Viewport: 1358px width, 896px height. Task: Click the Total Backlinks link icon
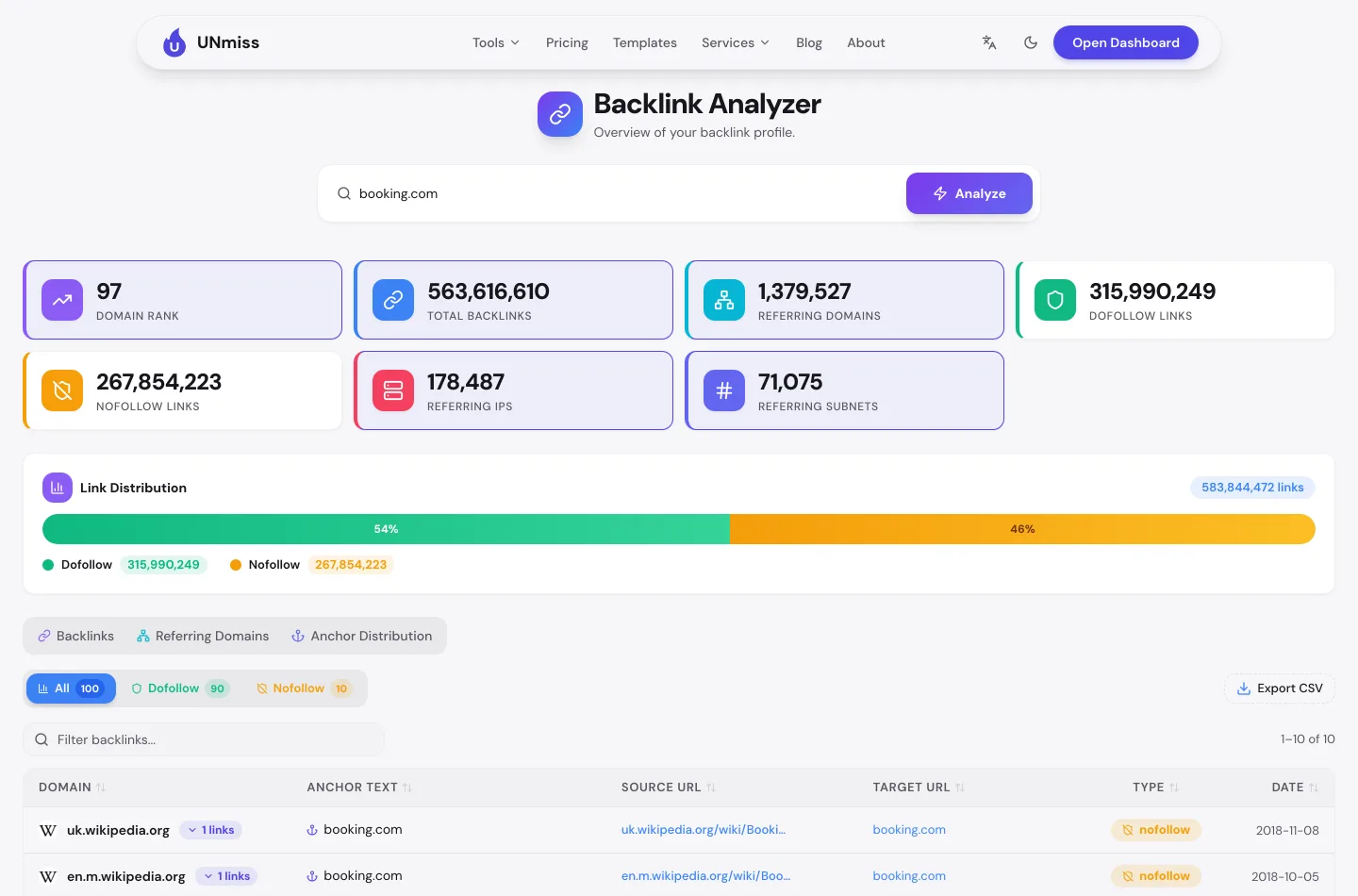[393, 300]
